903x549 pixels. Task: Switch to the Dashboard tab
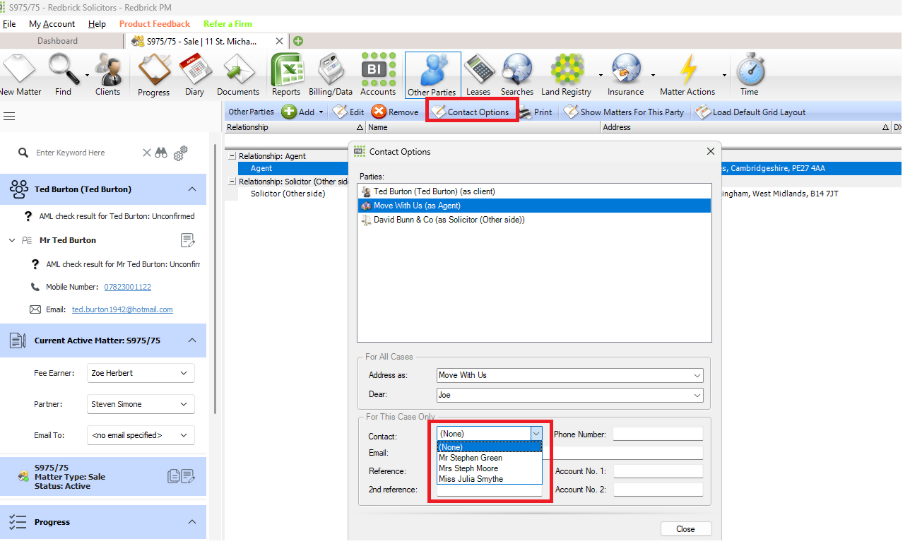[57, 41]
